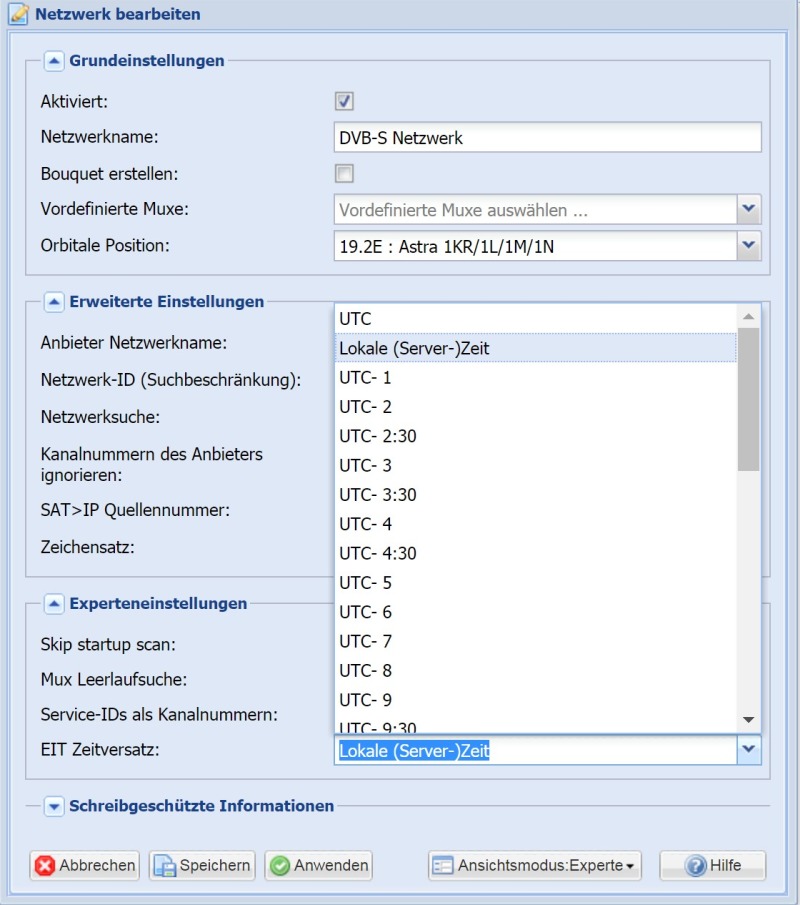Viewport: 800px width, 905px height.
Task: Click the Abbrechen red cancel icon
Action: tap(44, 865)
